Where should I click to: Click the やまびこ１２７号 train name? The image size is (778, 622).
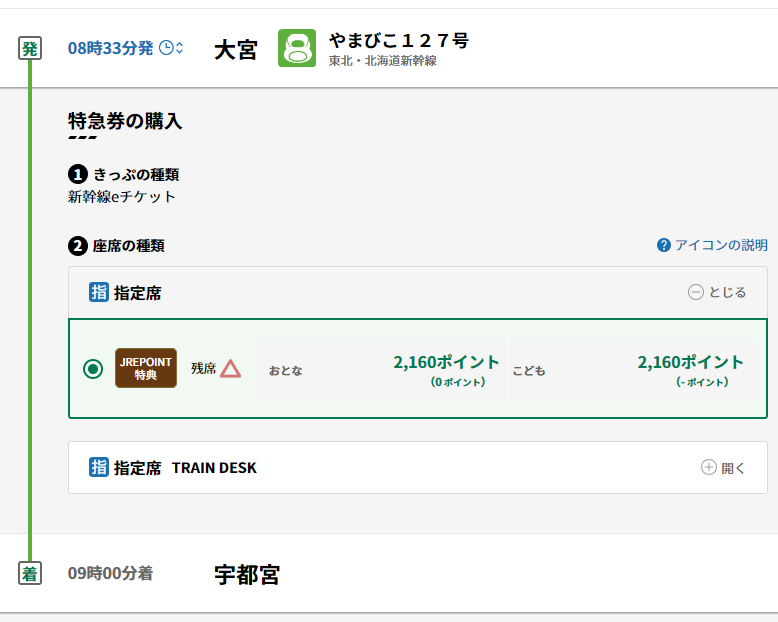click(398, 41)
